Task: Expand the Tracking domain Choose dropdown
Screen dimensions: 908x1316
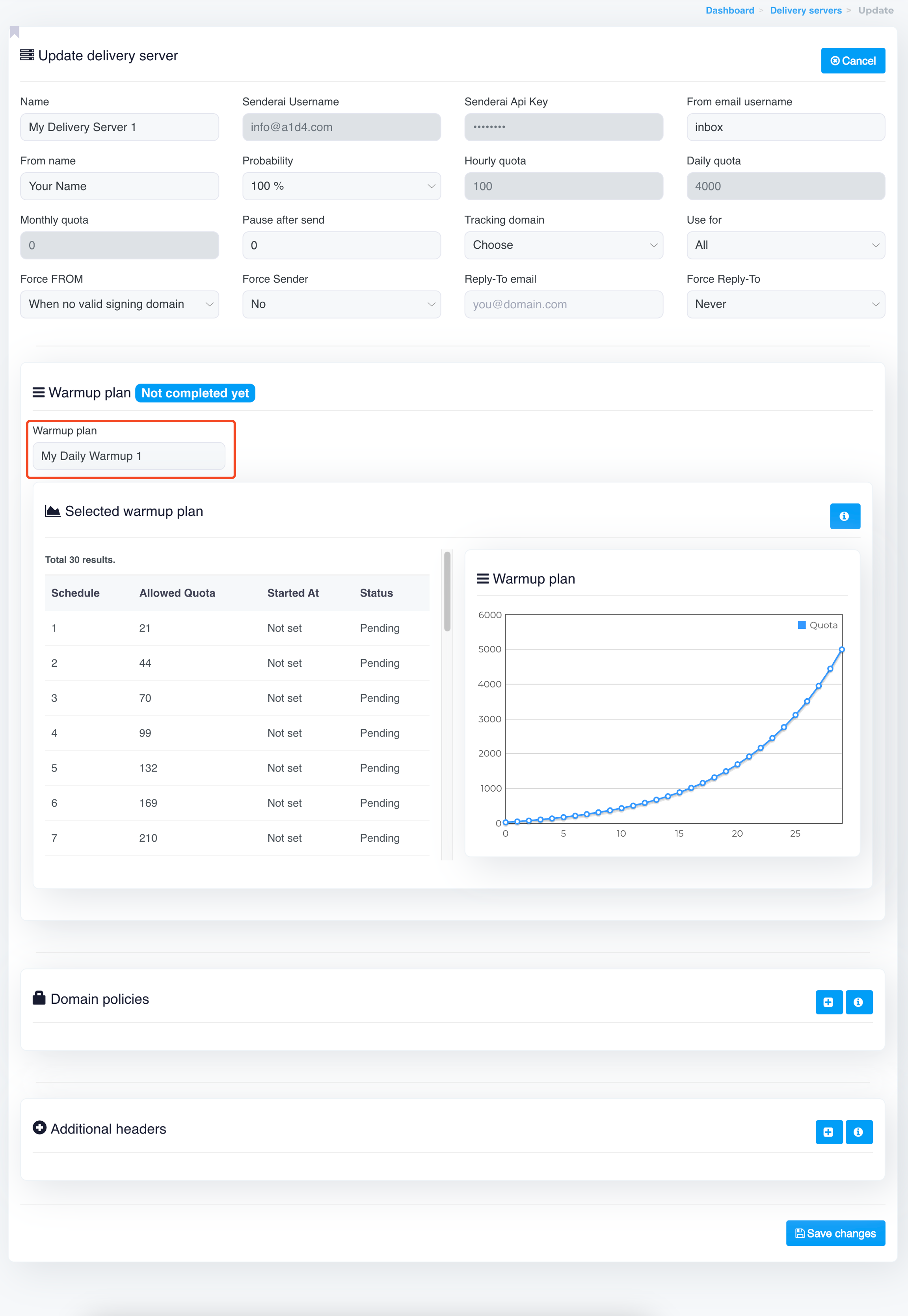Action: pos(563,245)
